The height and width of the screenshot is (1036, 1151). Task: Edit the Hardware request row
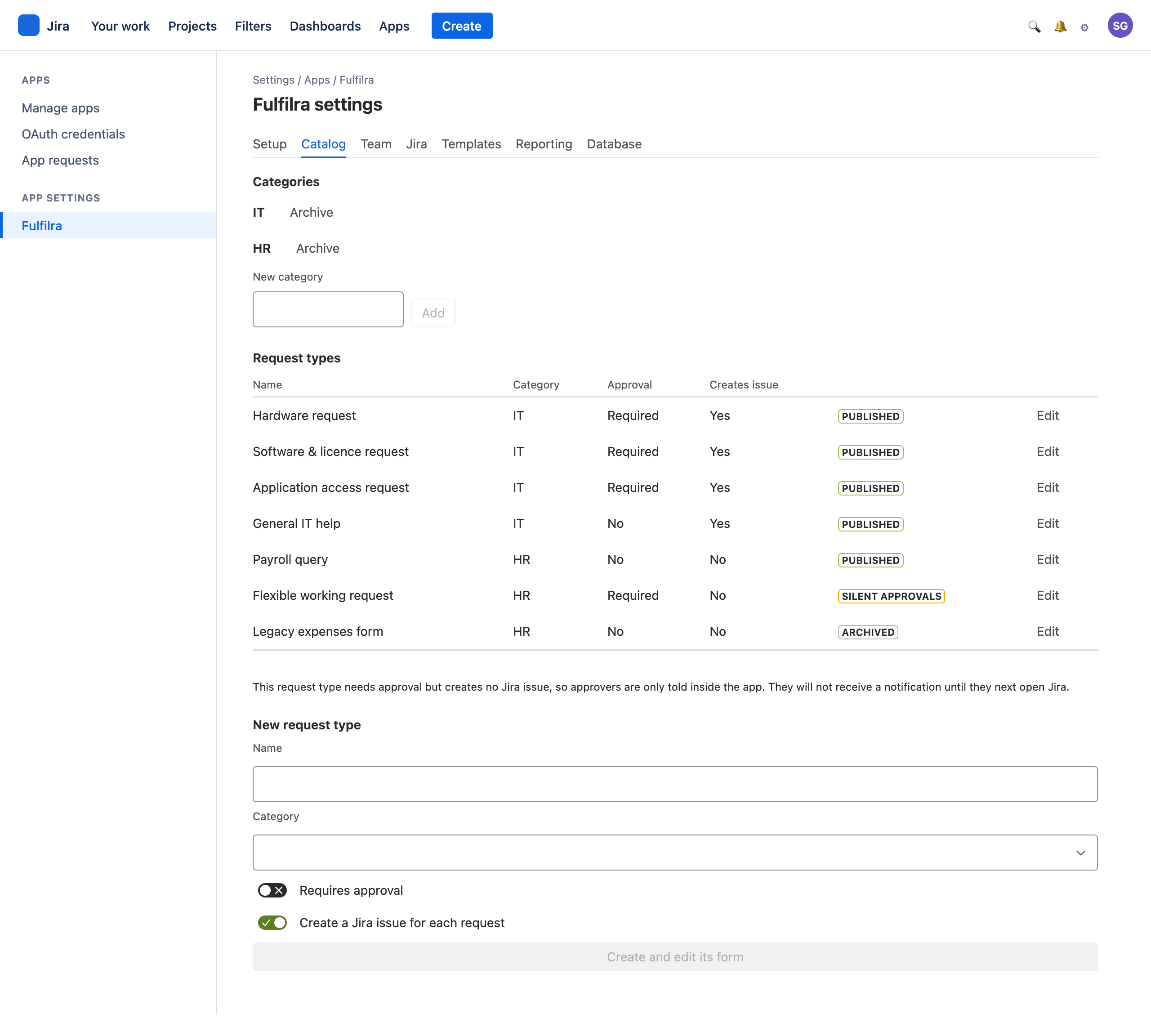coord(1048,415)
